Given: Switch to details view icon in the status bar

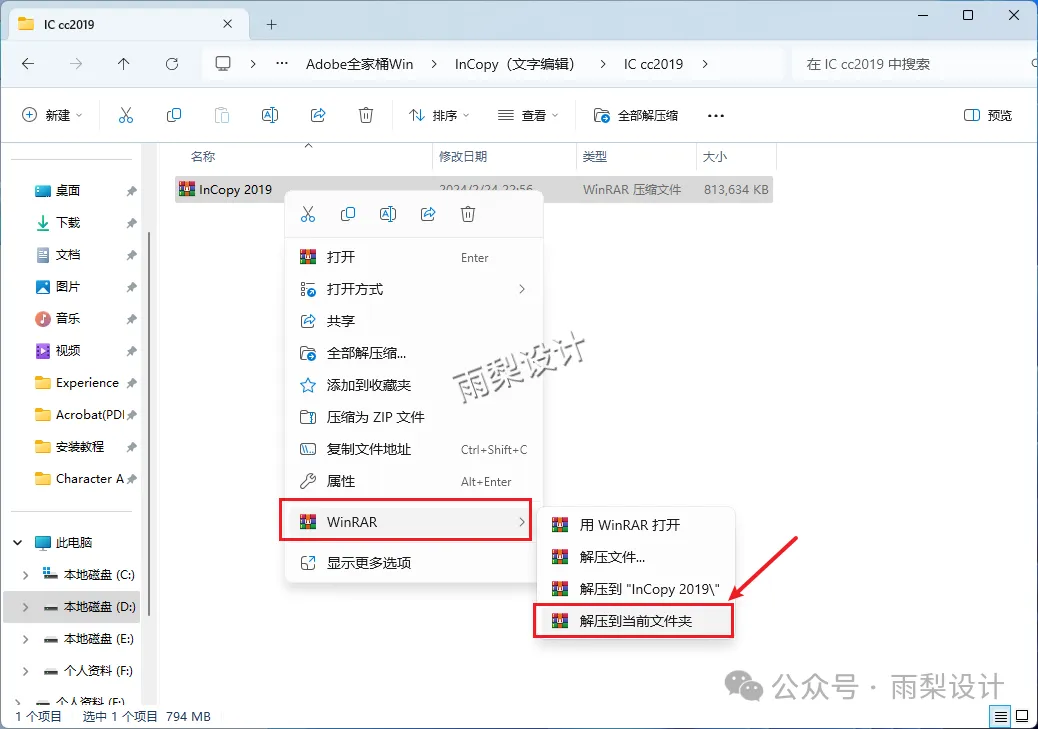Looking at the screenshot, I should [x=1001, y=716].
